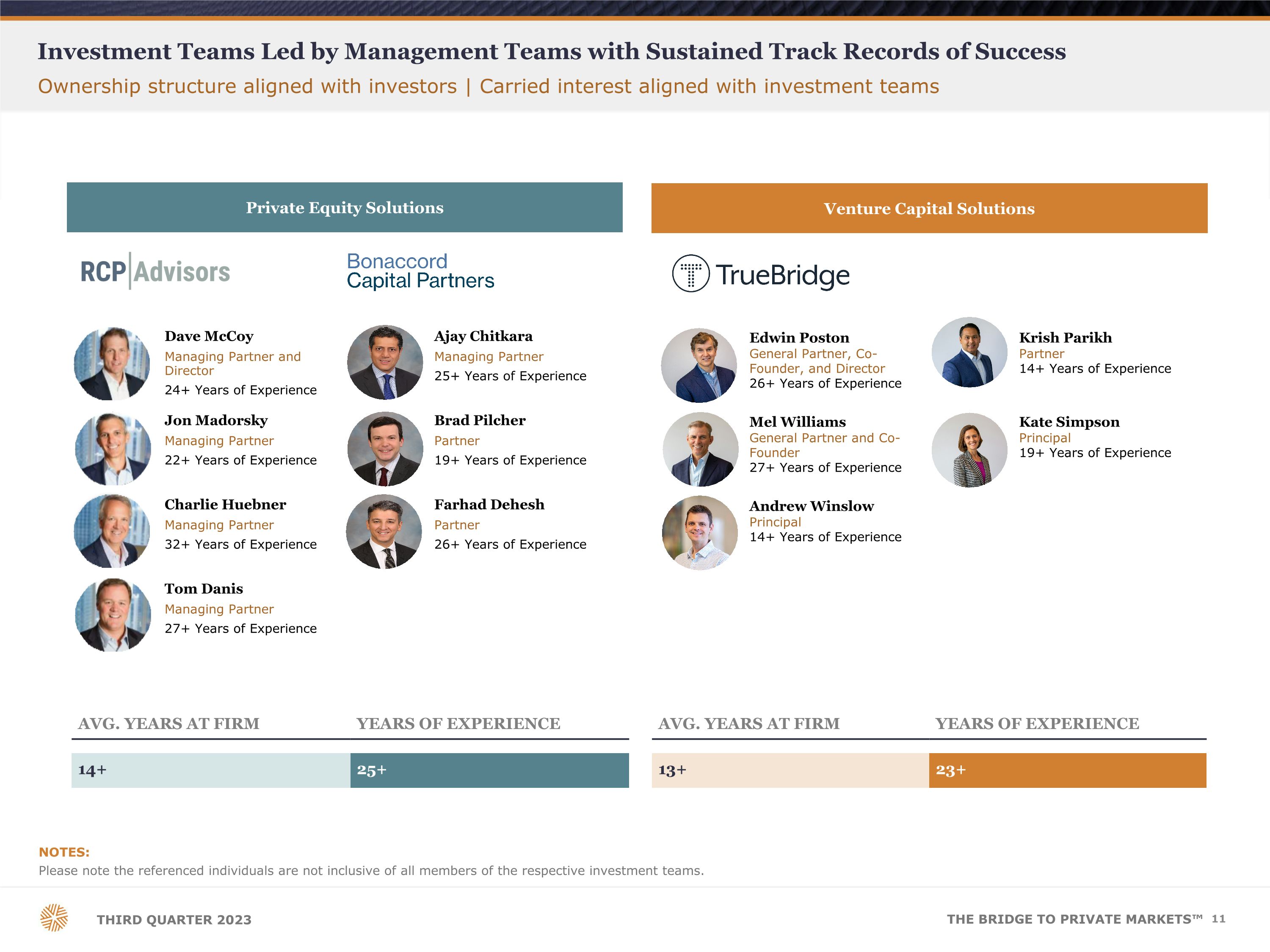Select the Venture Capital Solutions header

point(930,208)
